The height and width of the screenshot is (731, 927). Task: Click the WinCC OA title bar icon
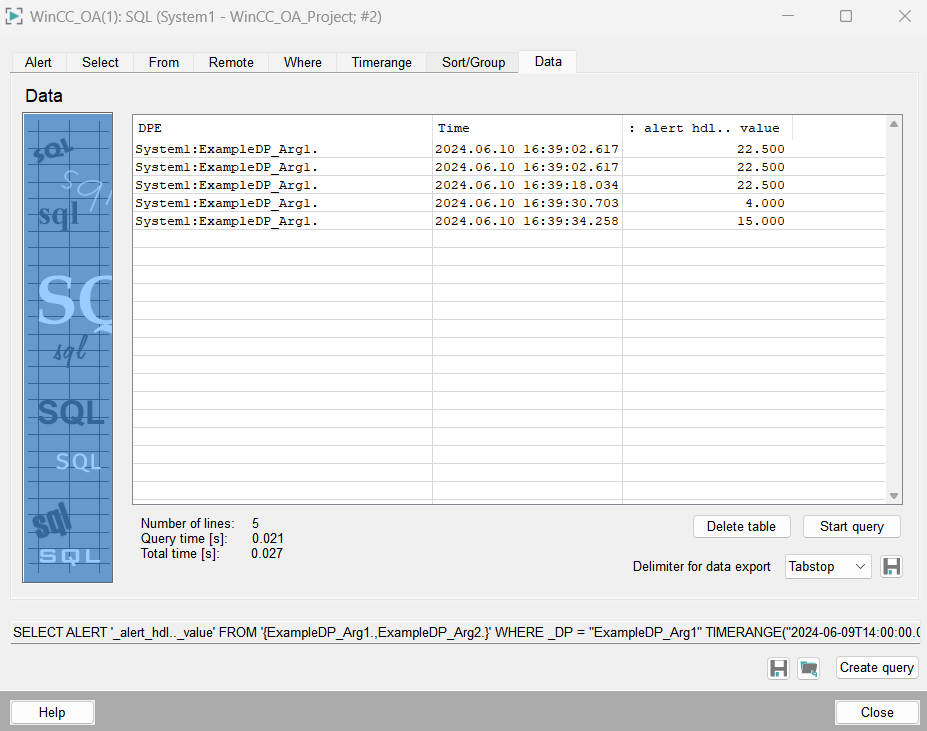15,17
